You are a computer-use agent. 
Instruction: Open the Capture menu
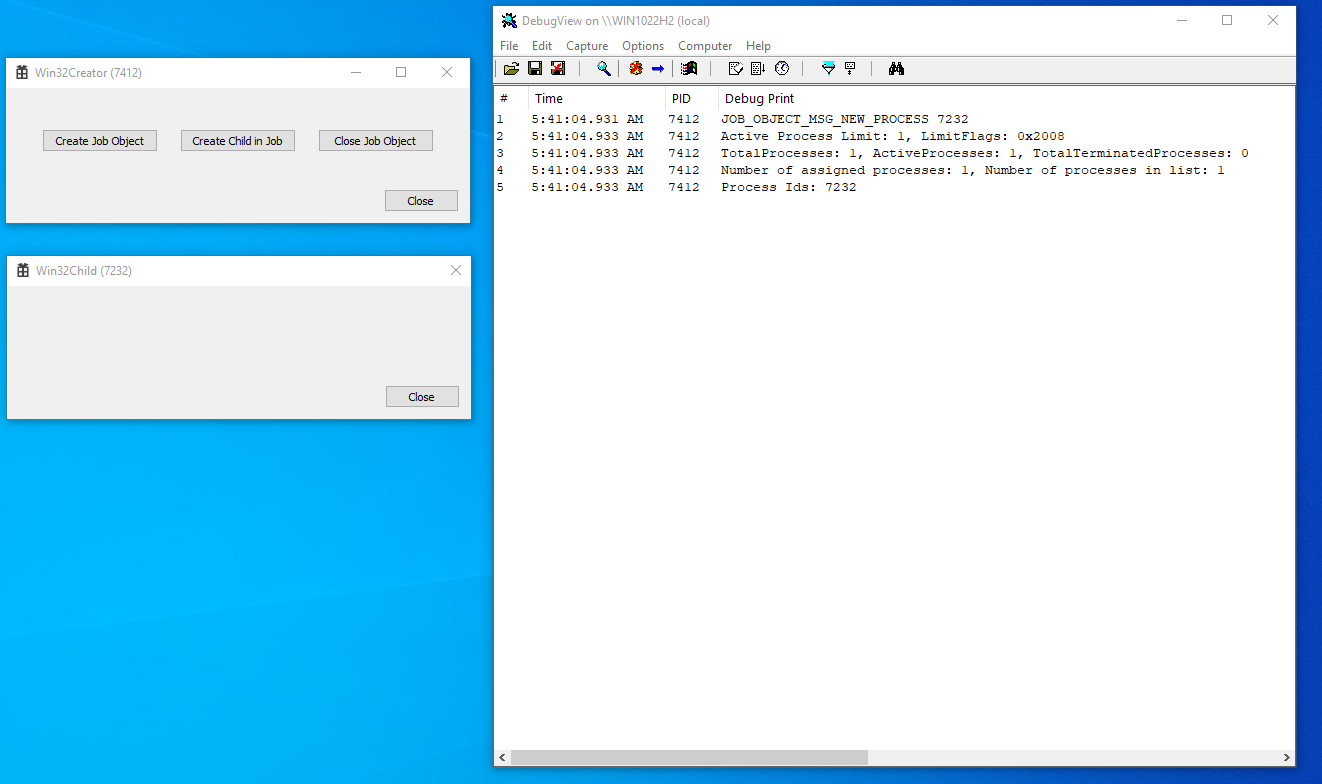[587, 46]
